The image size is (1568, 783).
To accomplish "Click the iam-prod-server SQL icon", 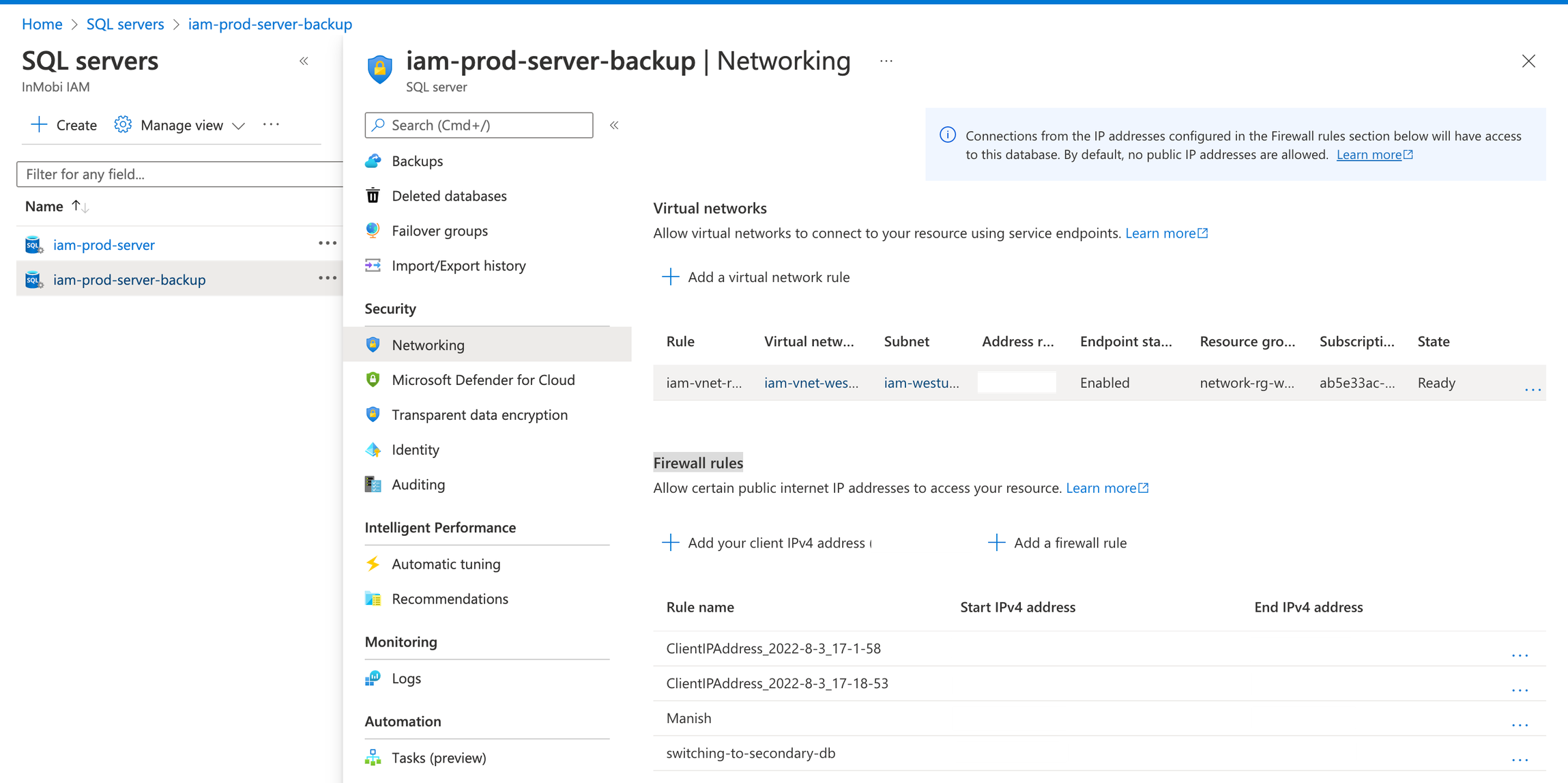I will tap(34, 244).
